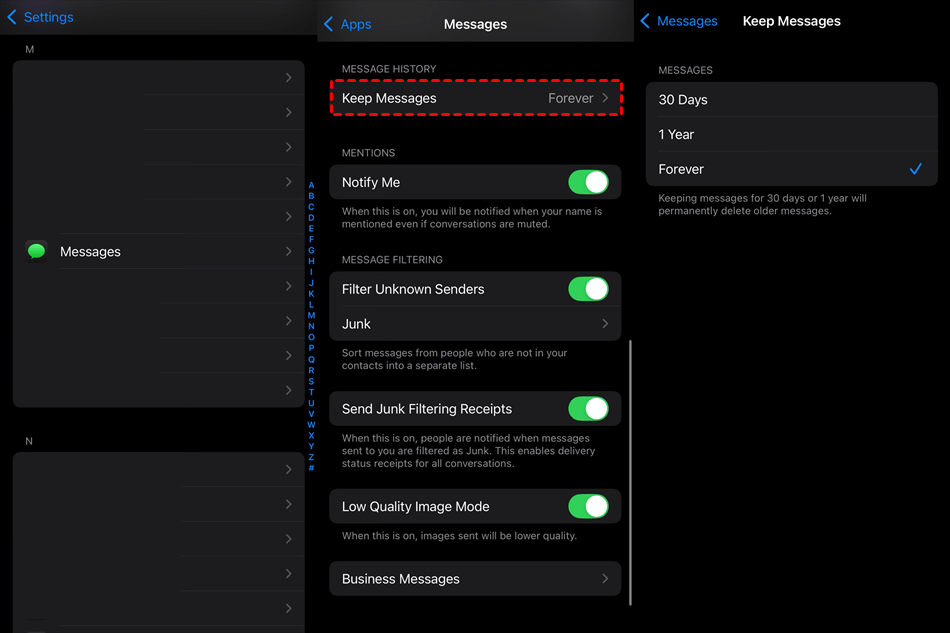The image size is (950, 633).
Task: Jump to the # index section
Action: 311,468
